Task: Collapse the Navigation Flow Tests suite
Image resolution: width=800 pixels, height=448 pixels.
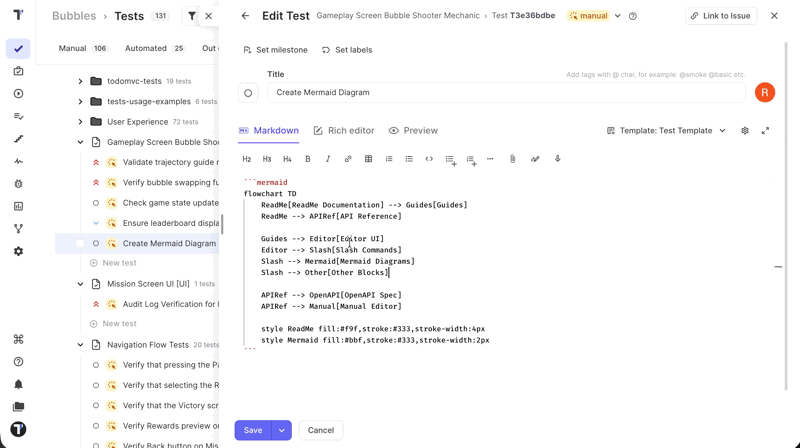Action: click(80, 345)
